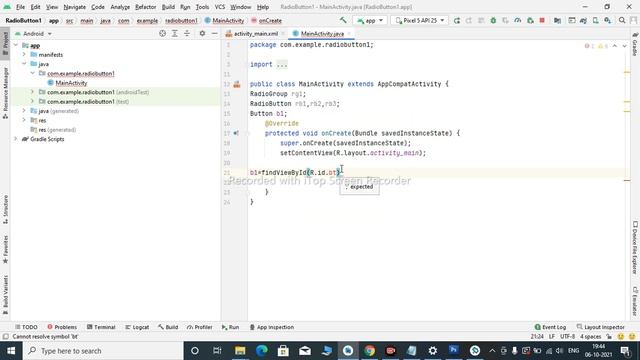Hide the Project panel with minus icon
Screen dimensions: 640x360
[214, 33]
